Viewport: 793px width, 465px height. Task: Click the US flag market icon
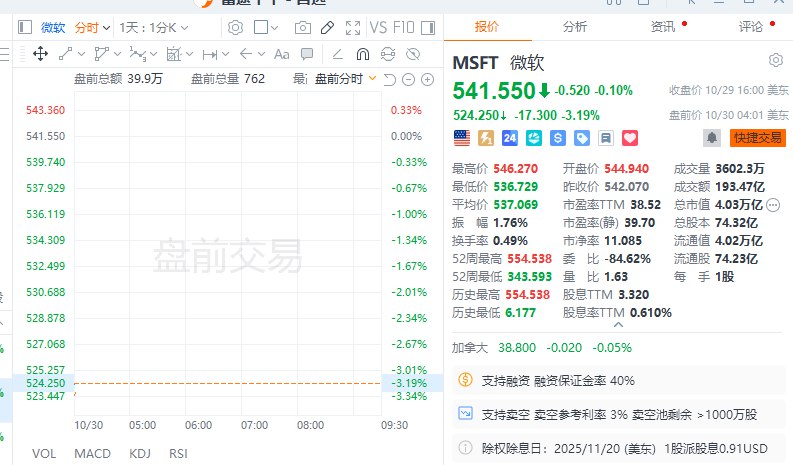click(x=462, y=138)
